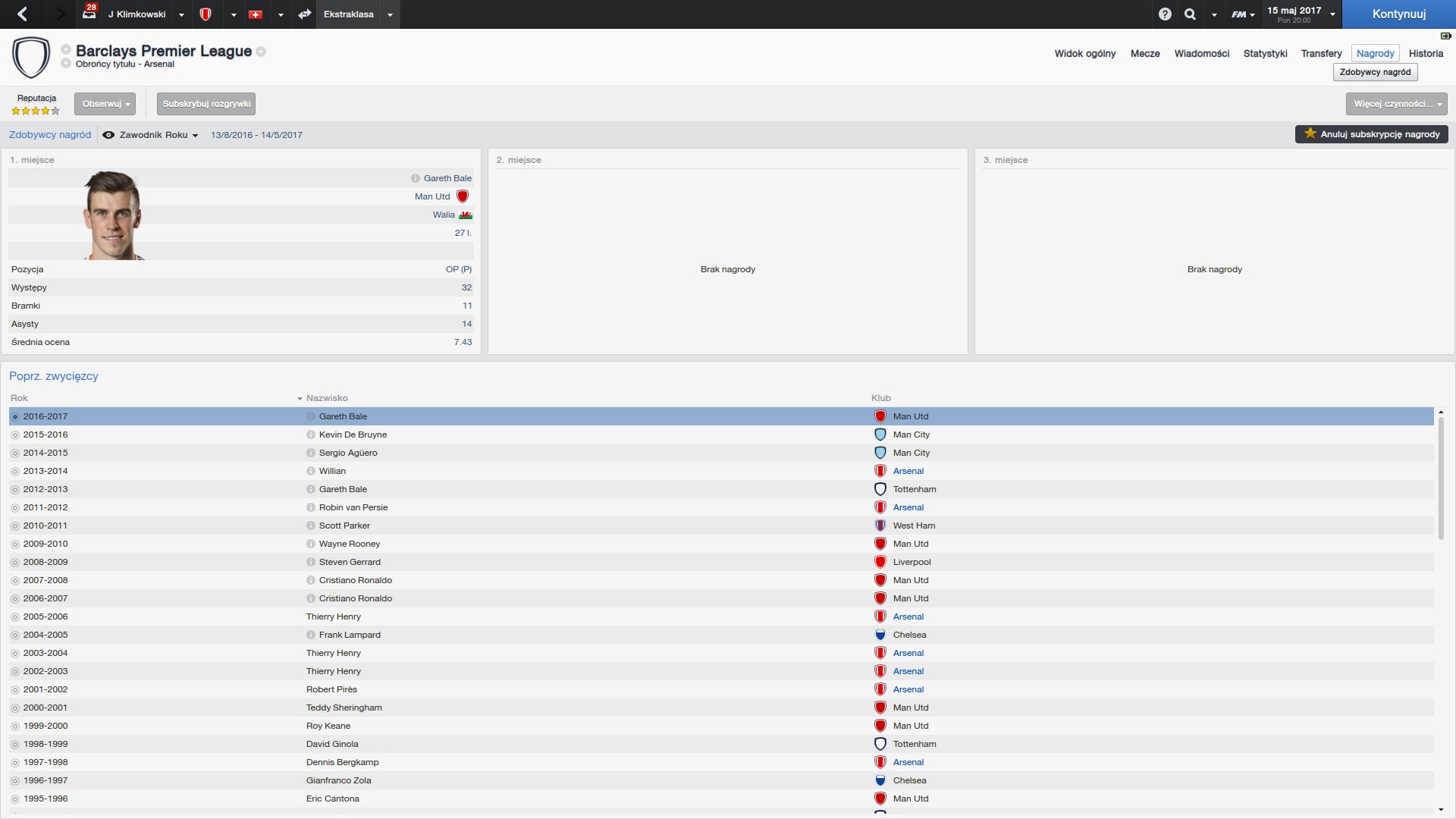1456x819 pixels.
Task: Open the date dropdown next to 15 maj 2017
Action: point(1332,14)
